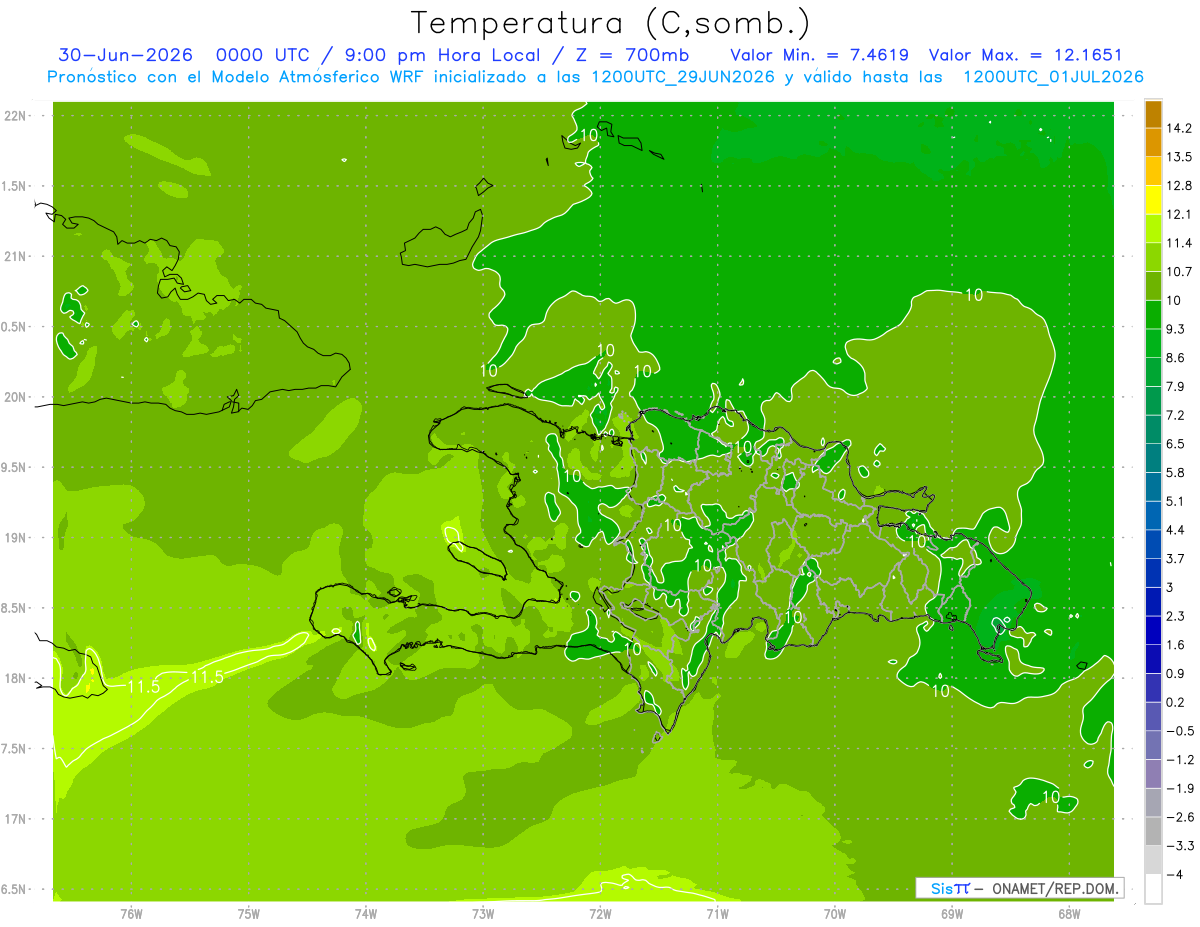Click the "20N" latitude axis label

16,397
